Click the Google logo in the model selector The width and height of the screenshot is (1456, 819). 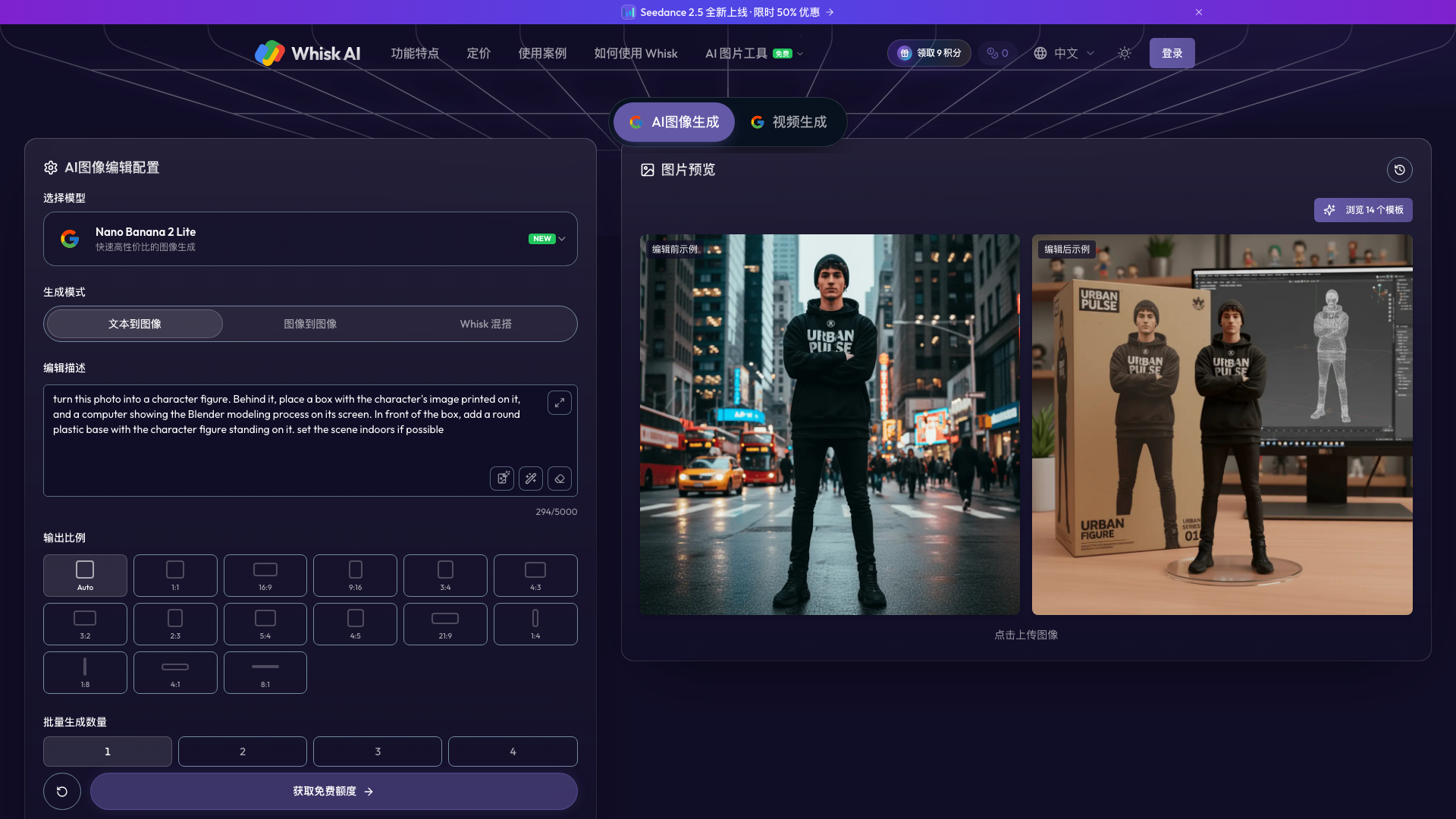coord(70,239)
